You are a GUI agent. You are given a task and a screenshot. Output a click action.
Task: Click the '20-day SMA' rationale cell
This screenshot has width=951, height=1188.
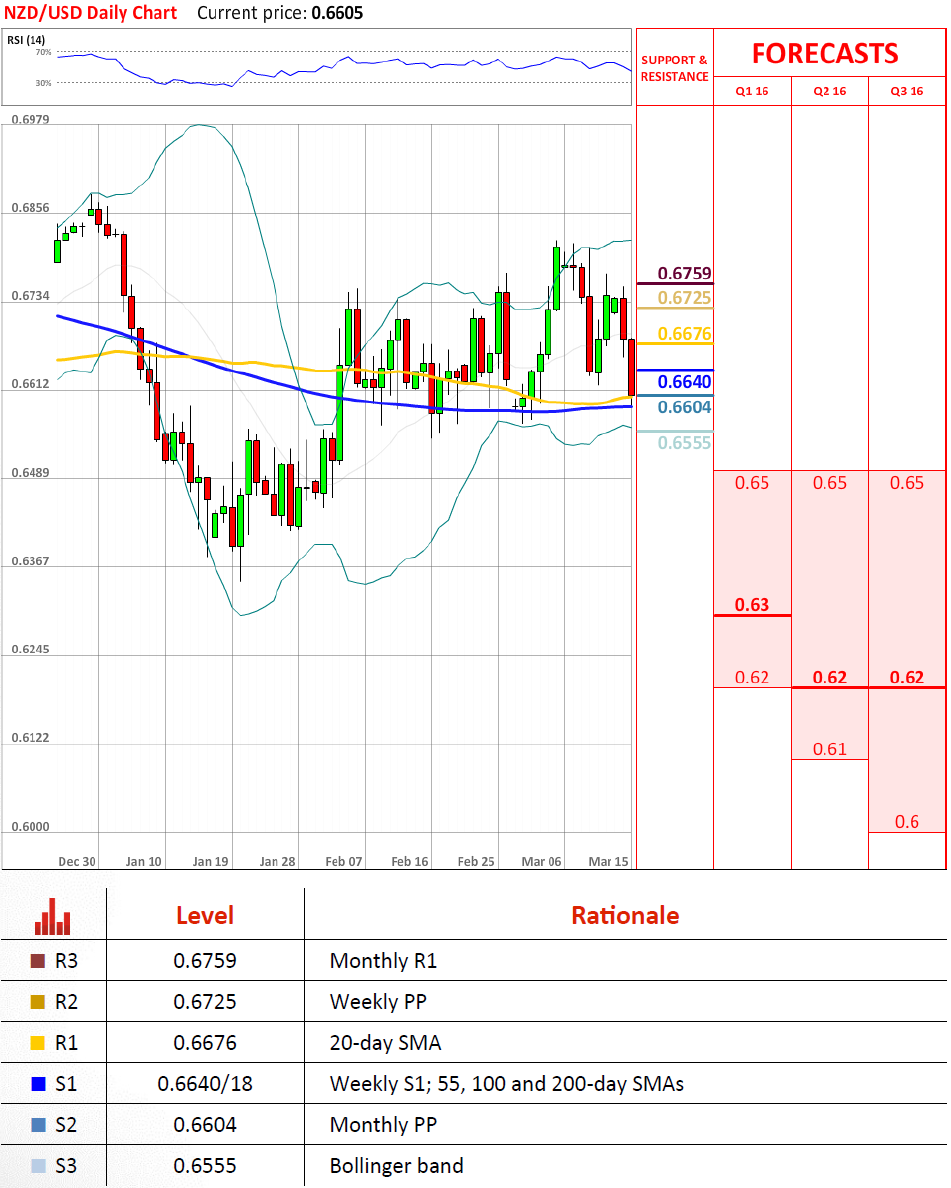click(x=385, y=1043)
